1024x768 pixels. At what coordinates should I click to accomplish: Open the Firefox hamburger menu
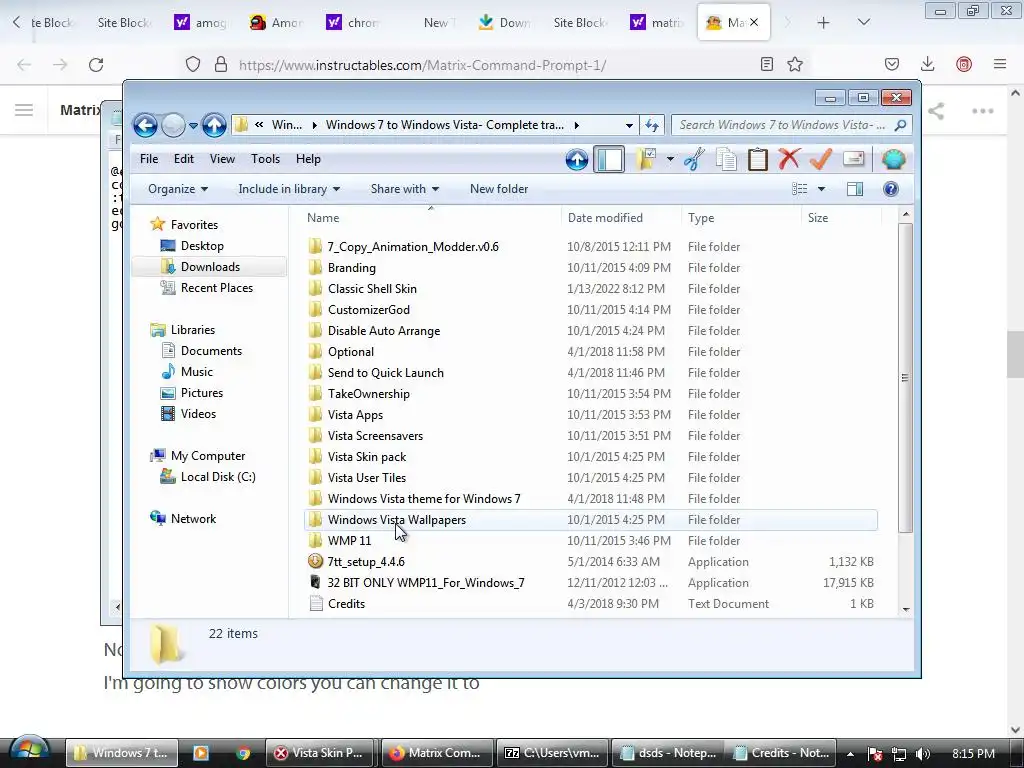pyautogui.click(x=1000, y=64)
